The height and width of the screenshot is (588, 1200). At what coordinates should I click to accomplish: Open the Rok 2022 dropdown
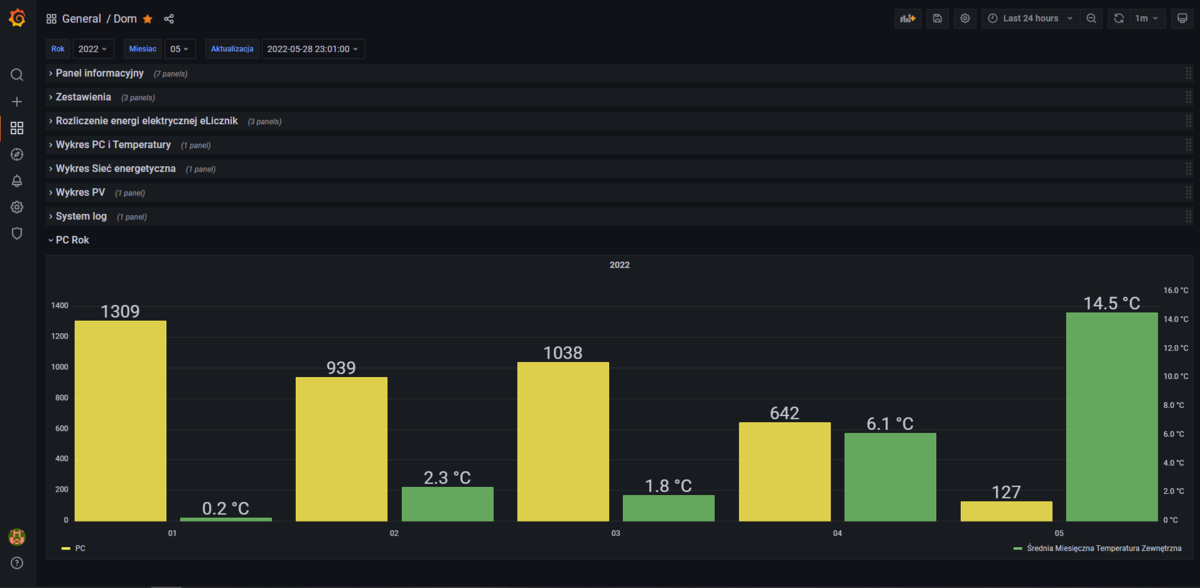(x=93, y=48)
